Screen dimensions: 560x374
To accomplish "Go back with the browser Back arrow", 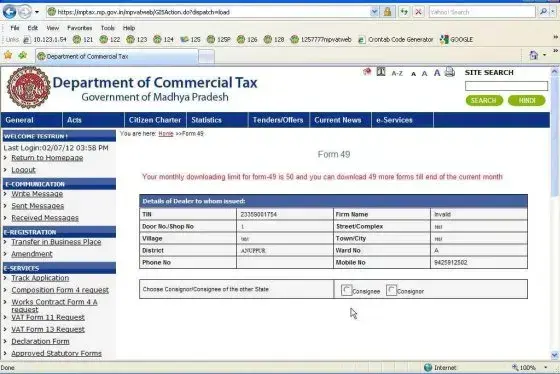I will 9,12.
